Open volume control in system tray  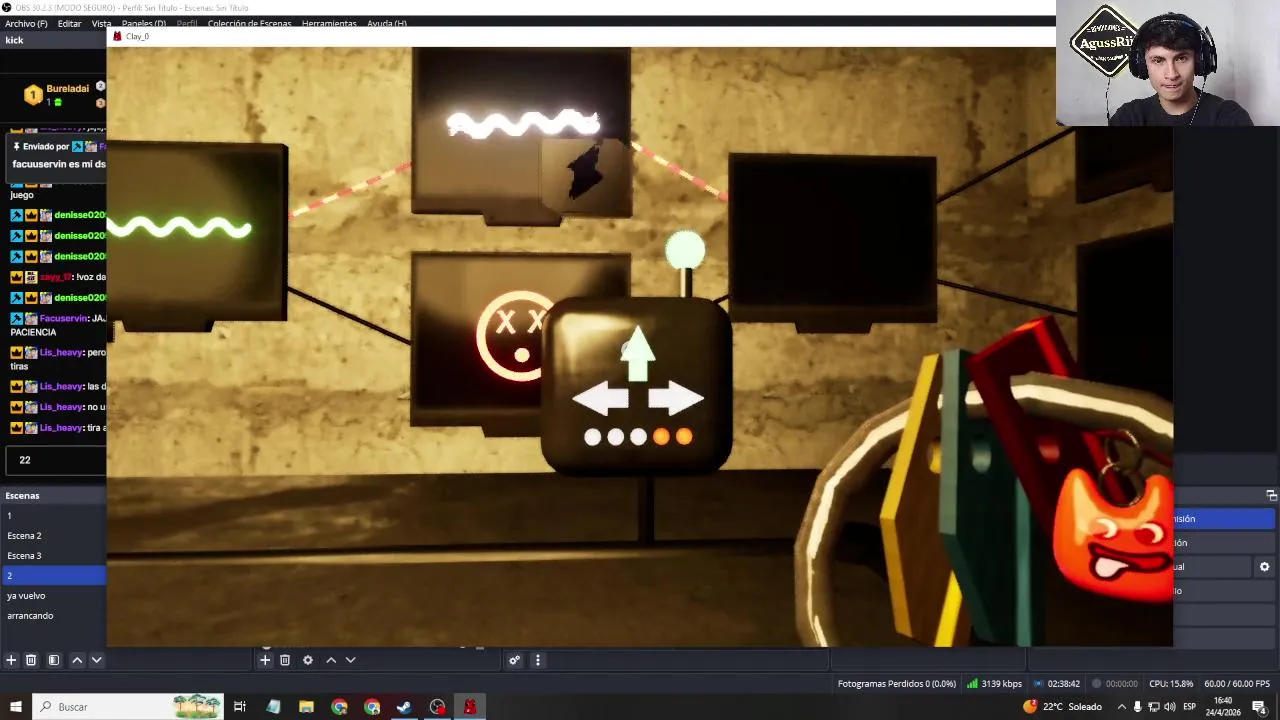[x=1169, y=707]
